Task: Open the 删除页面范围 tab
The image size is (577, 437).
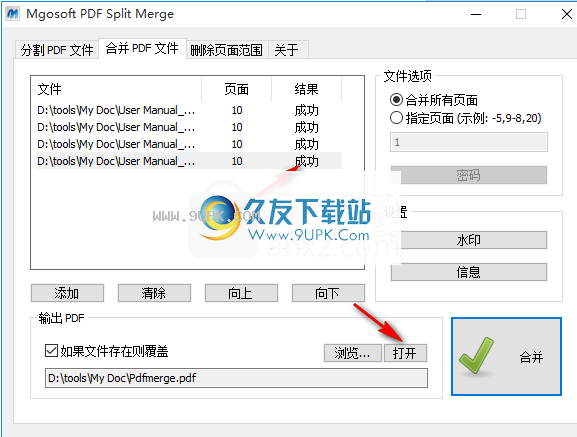Action: 227,50
